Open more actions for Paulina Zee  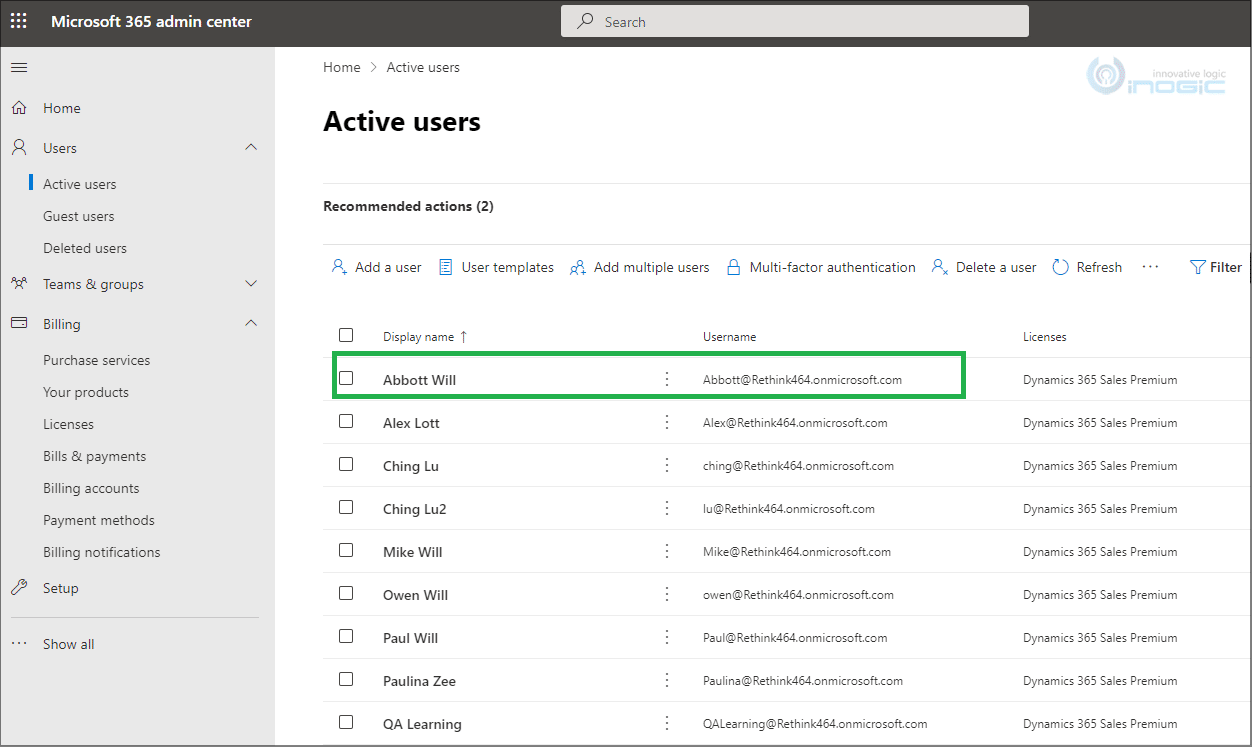tap(667, 681)
